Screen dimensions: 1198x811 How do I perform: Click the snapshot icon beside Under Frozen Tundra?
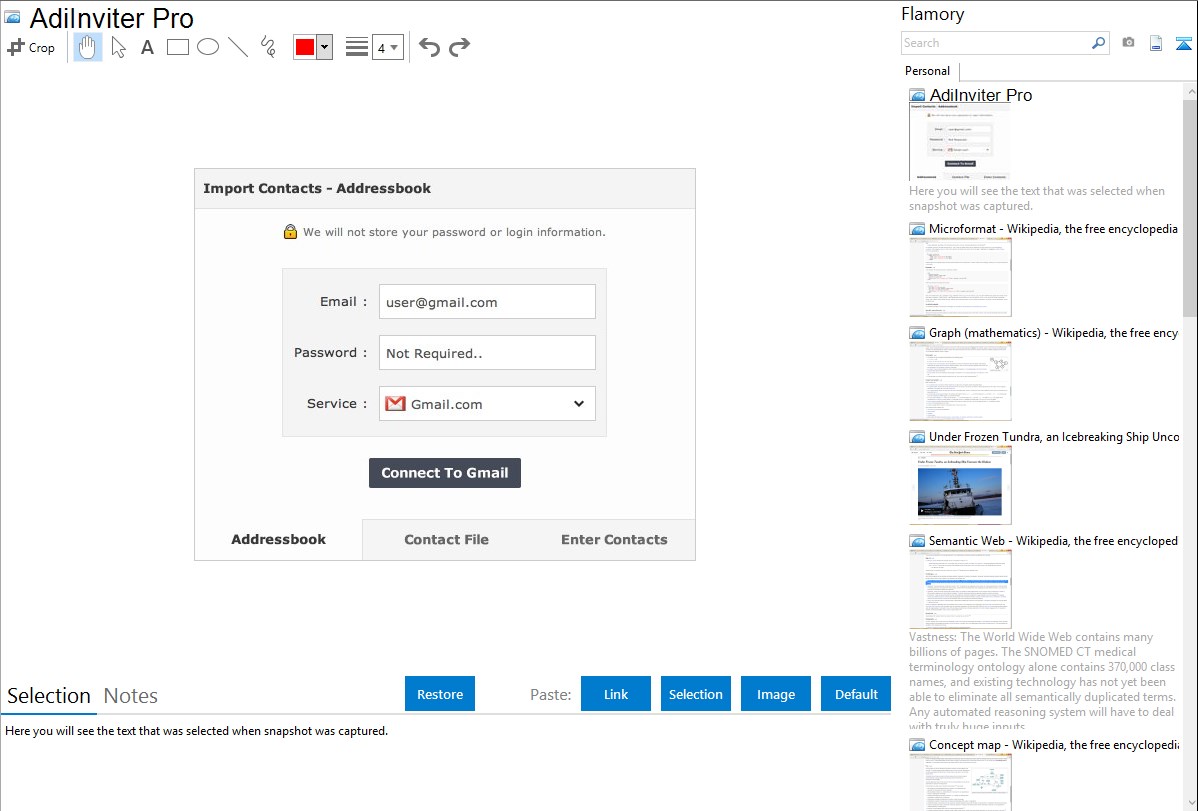[917, 437]
